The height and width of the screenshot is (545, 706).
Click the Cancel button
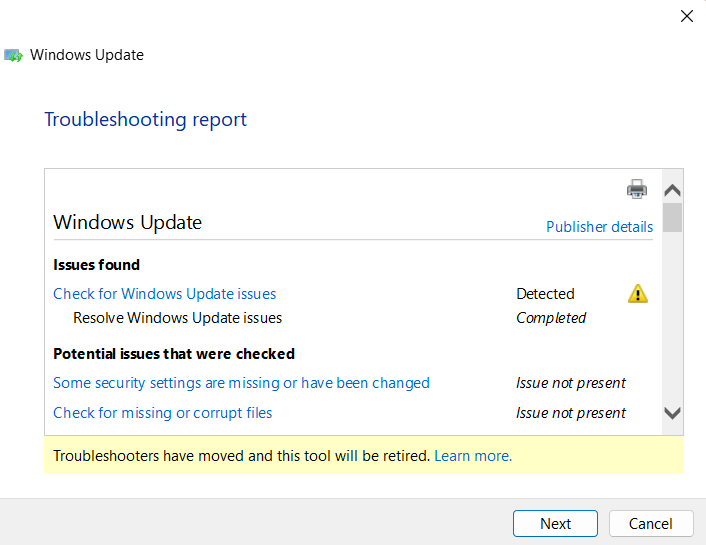coord(651,523)
